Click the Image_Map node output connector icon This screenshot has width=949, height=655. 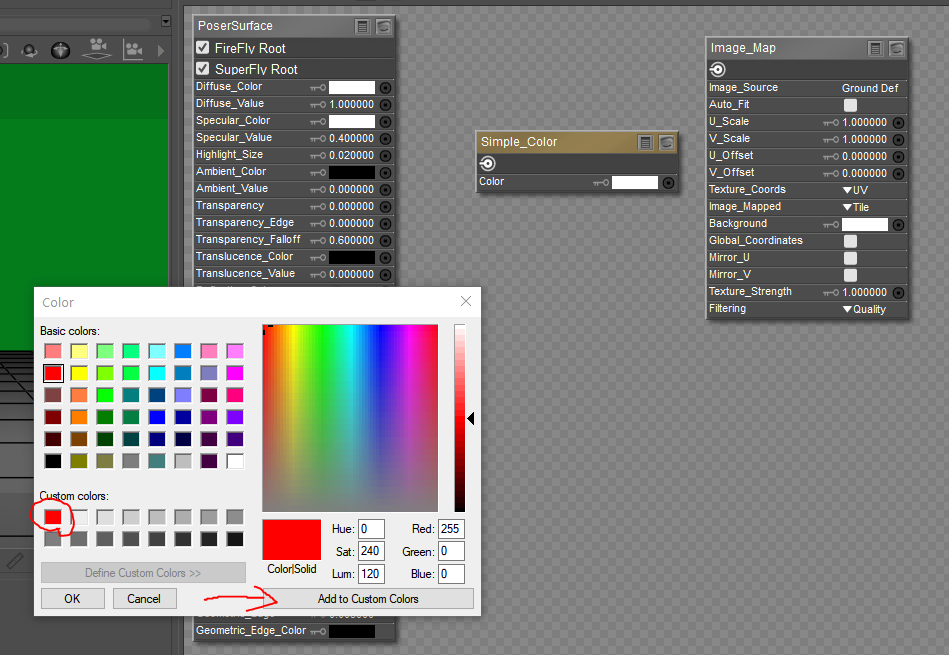tap(717, 69)
